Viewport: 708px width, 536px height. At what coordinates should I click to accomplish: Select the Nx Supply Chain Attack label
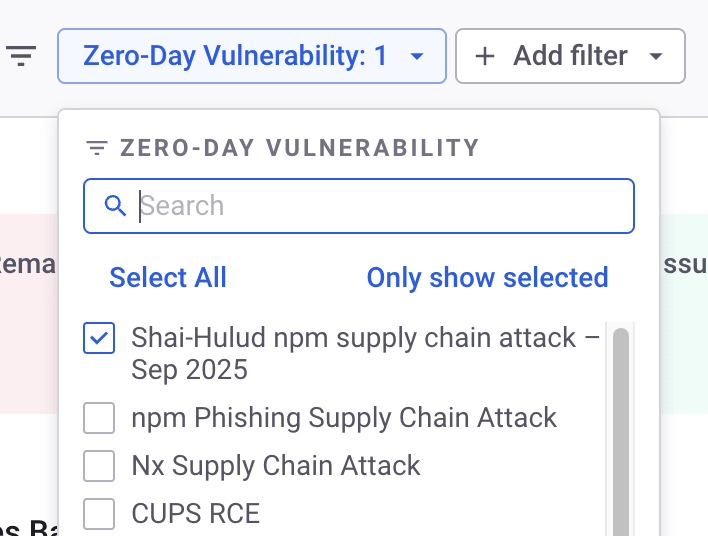[276, 466]
